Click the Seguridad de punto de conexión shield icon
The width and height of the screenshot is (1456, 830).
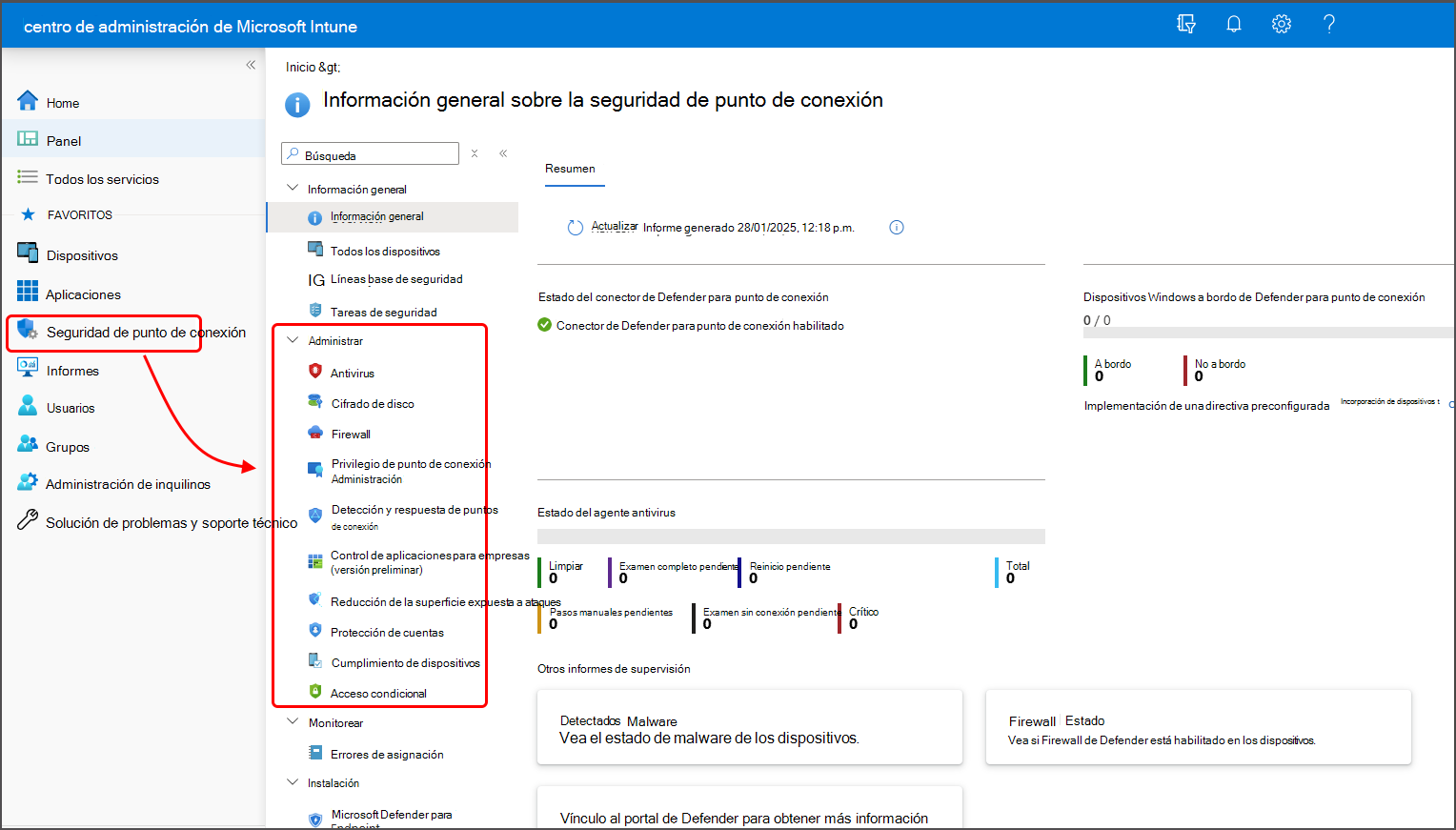pyautogui.click(x=28, y=330)
